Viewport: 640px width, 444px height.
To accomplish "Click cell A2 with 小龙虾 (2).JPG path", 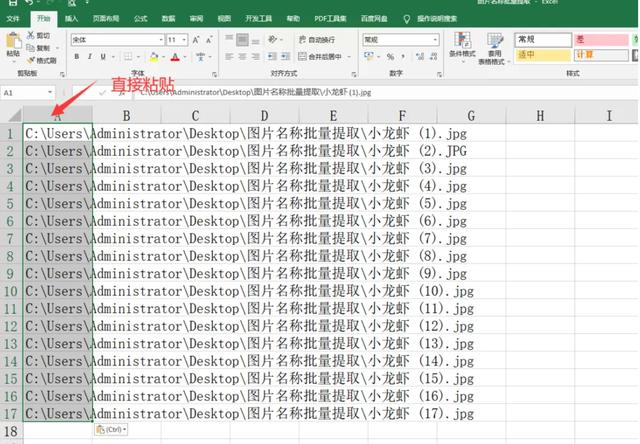I will point(57,151).
